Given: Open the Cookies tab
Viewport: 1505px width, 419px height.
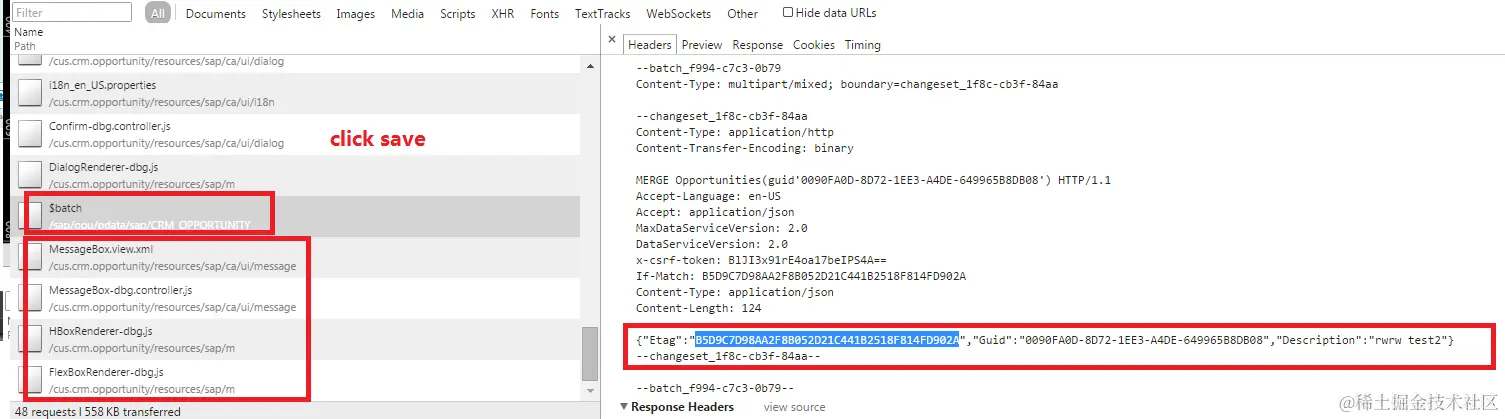Looking at the screenshot, I should (814, 45).
